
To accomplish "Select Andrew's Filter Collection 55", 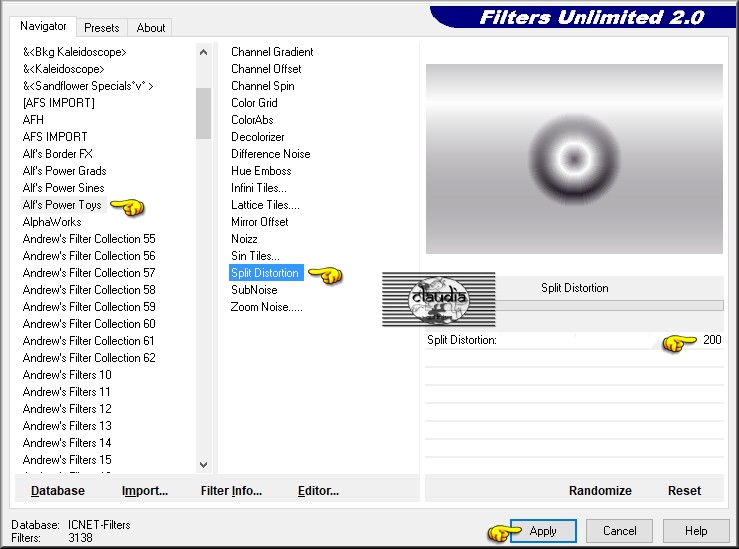I will click(89, 239).
